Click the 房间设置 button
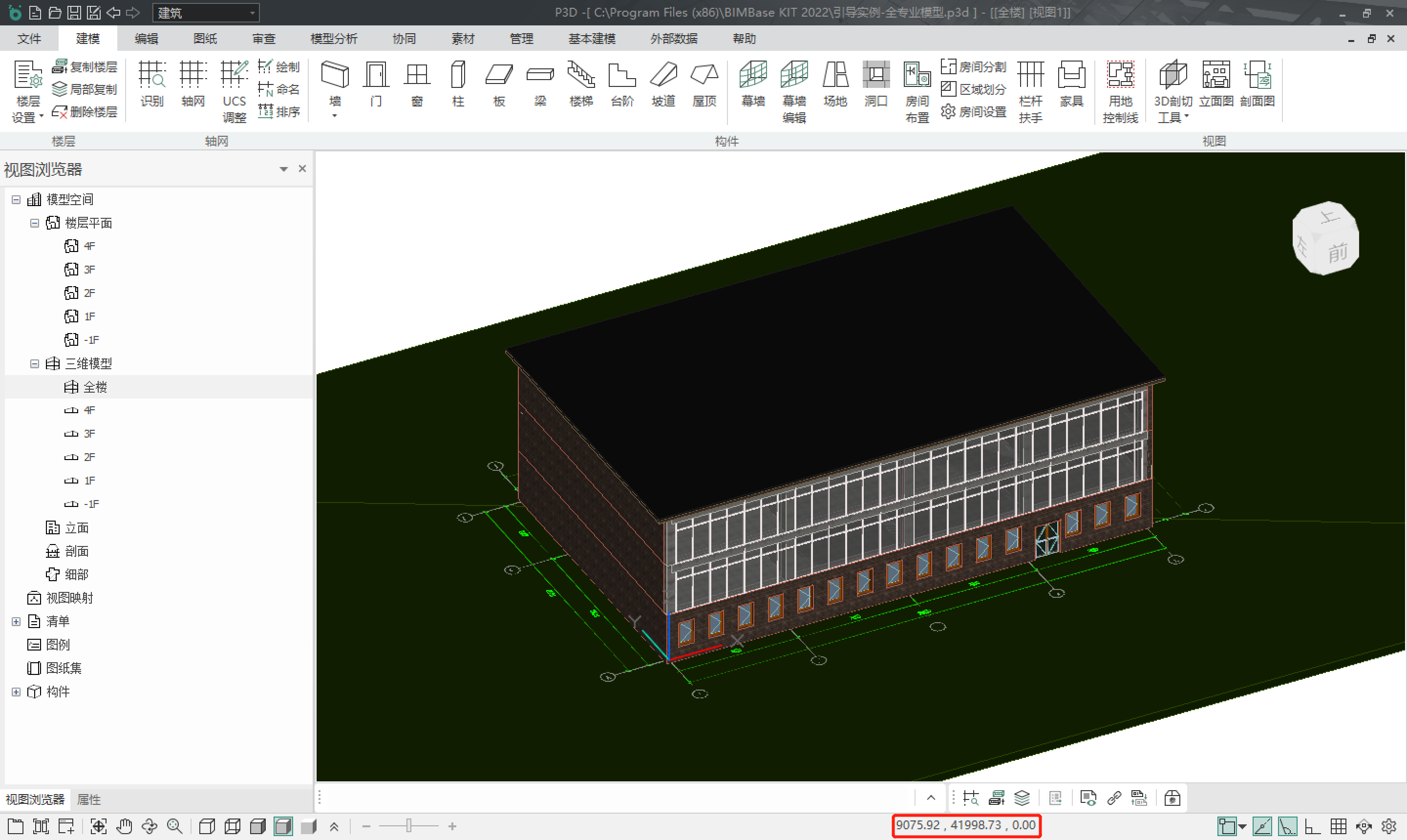The width and height of the screenshot is (1407, 840). click(974, 111)
